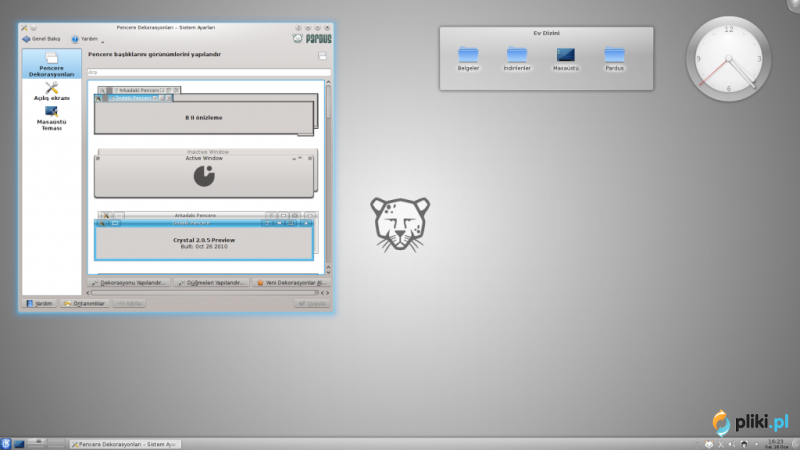
Task: Open Pencere Dekorasyonları sidebar item
Action: 52,64
